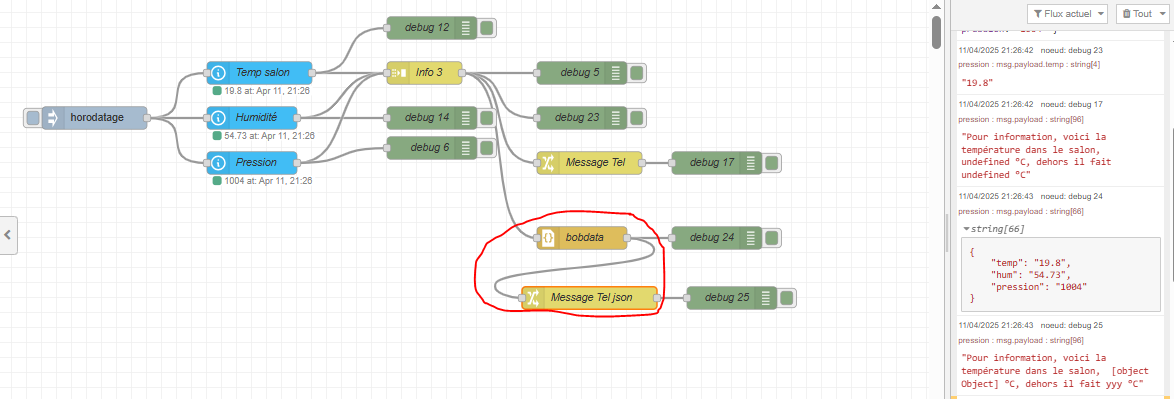Click the horodatage inject trigger button

[x=32, y=118]
